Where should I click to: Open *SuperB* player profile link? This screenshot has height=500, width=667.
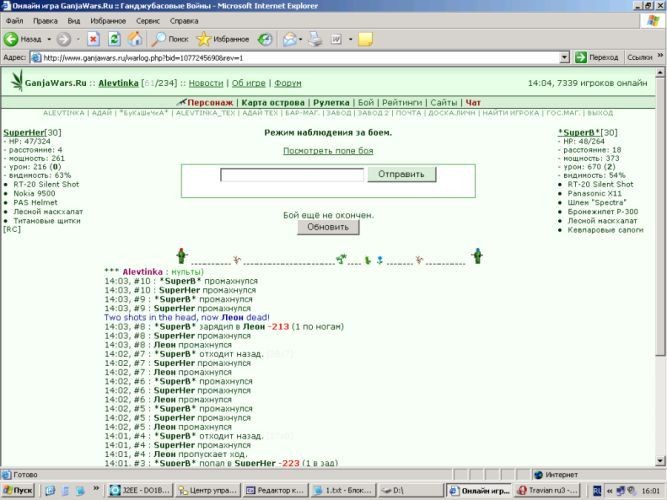click(x=579, y=132)
